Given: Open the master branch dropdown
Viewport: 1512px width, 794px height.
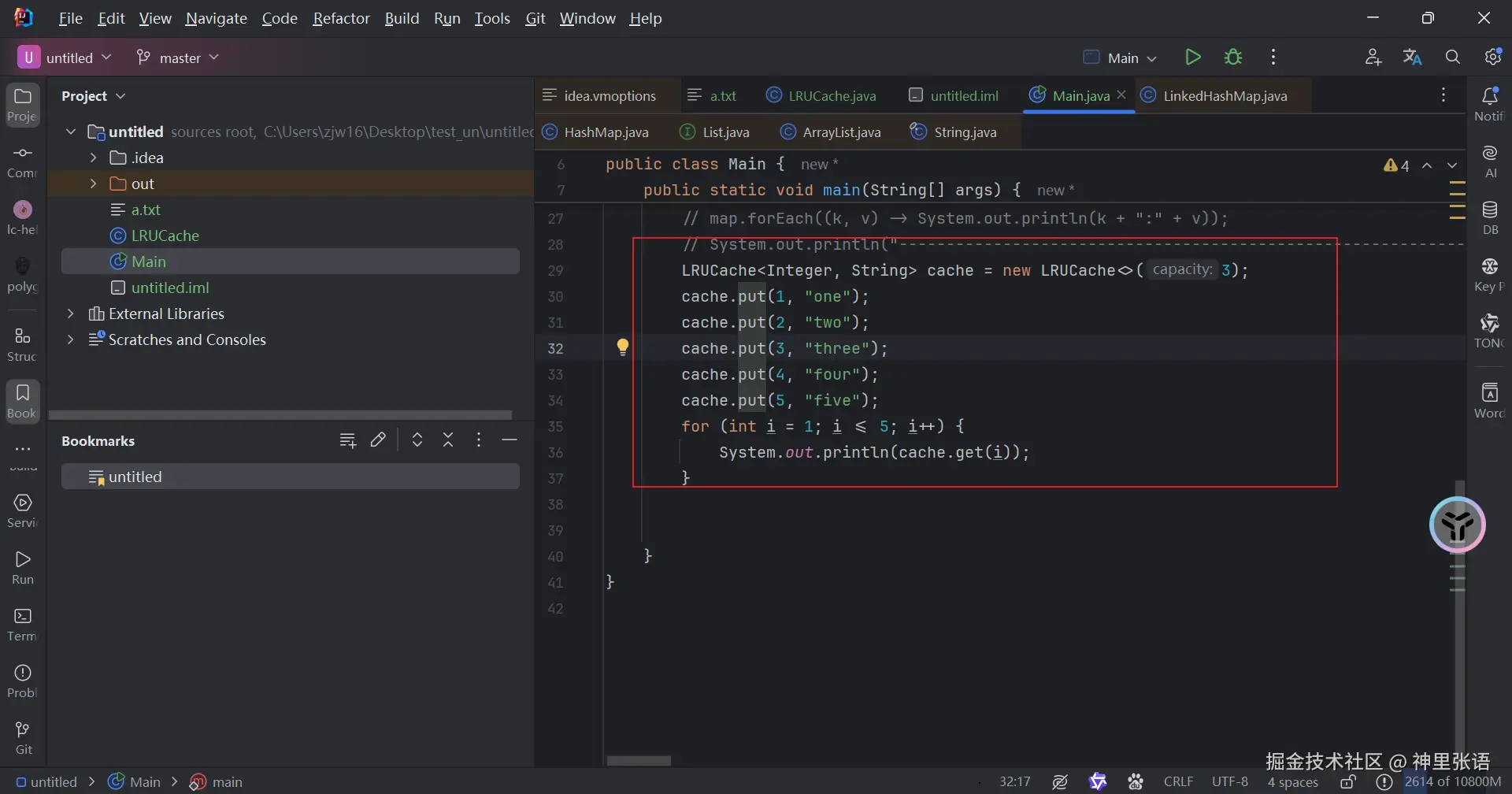Looking at the screenshot, I should [x=178, y=58].
